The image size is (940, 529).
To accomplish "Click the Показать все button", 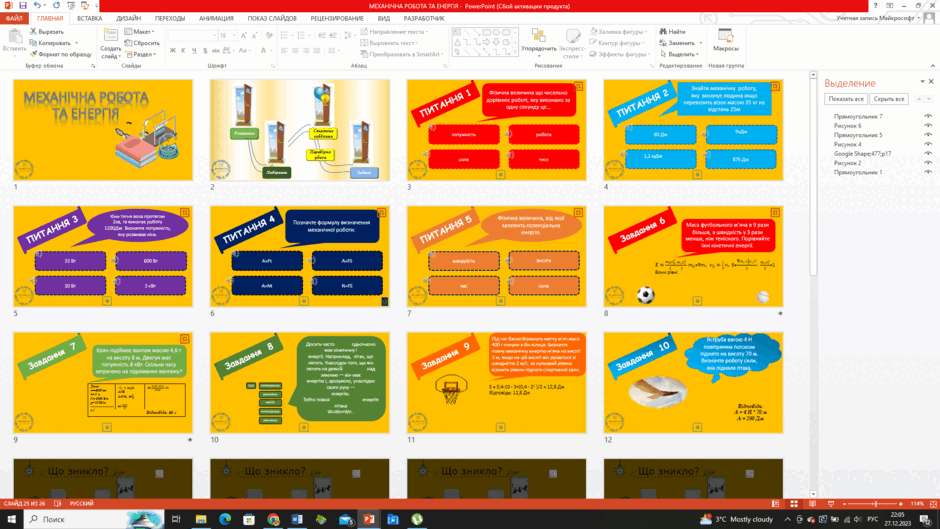I will 845,99.
